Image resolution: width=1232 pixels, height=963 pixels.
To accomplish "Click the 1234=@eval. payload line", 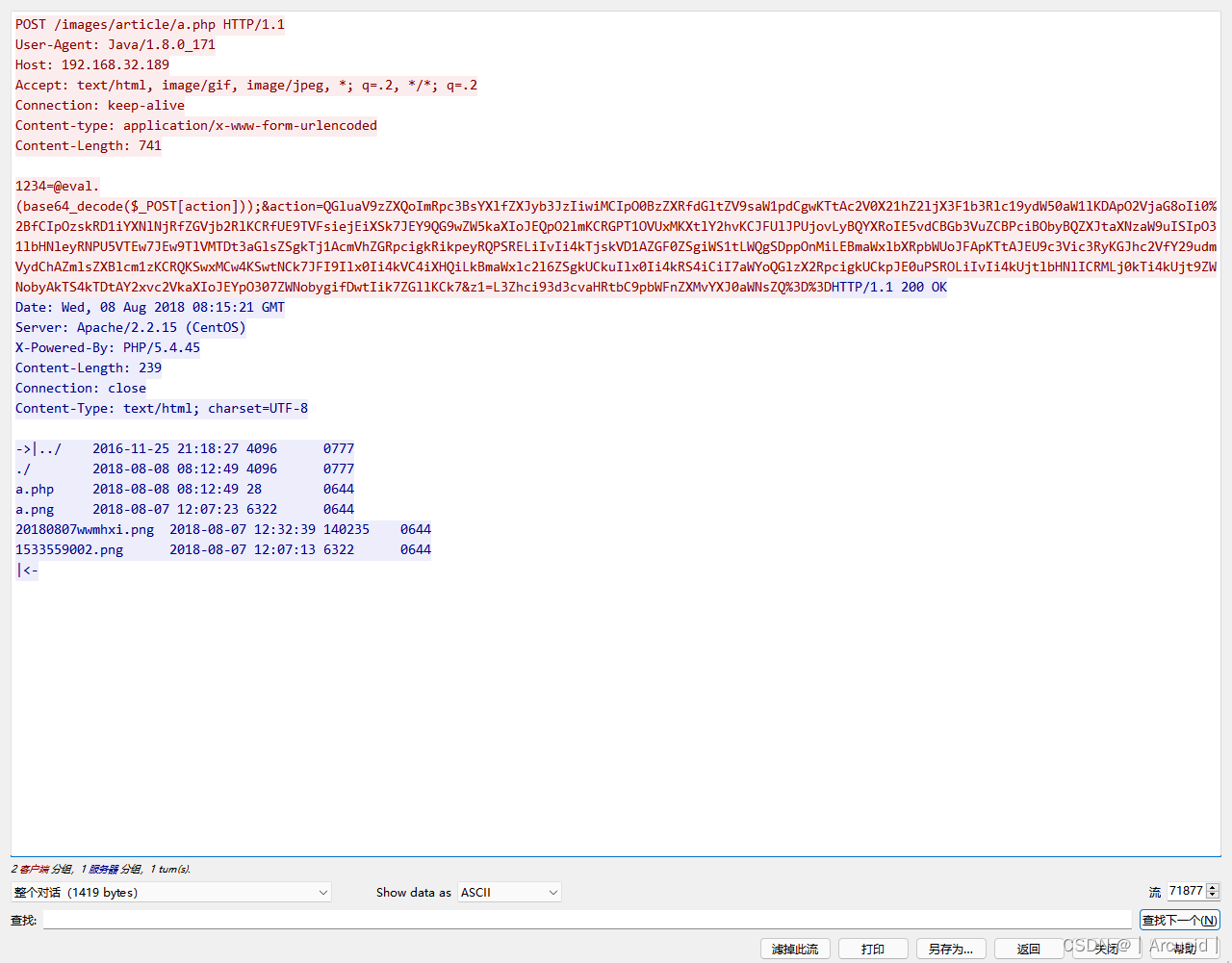I will point(58,187).
